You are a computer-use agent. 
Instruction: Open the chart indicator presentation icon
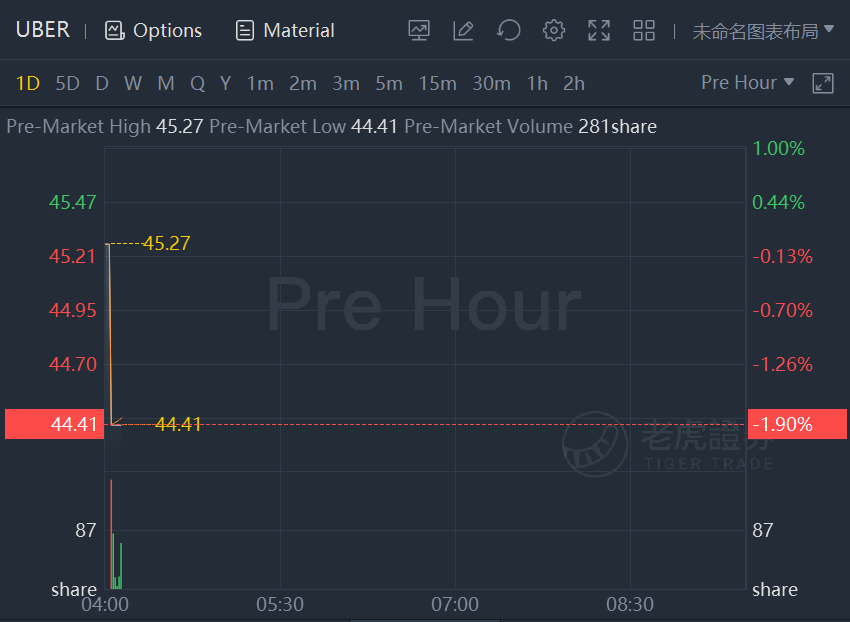point(419,30)
